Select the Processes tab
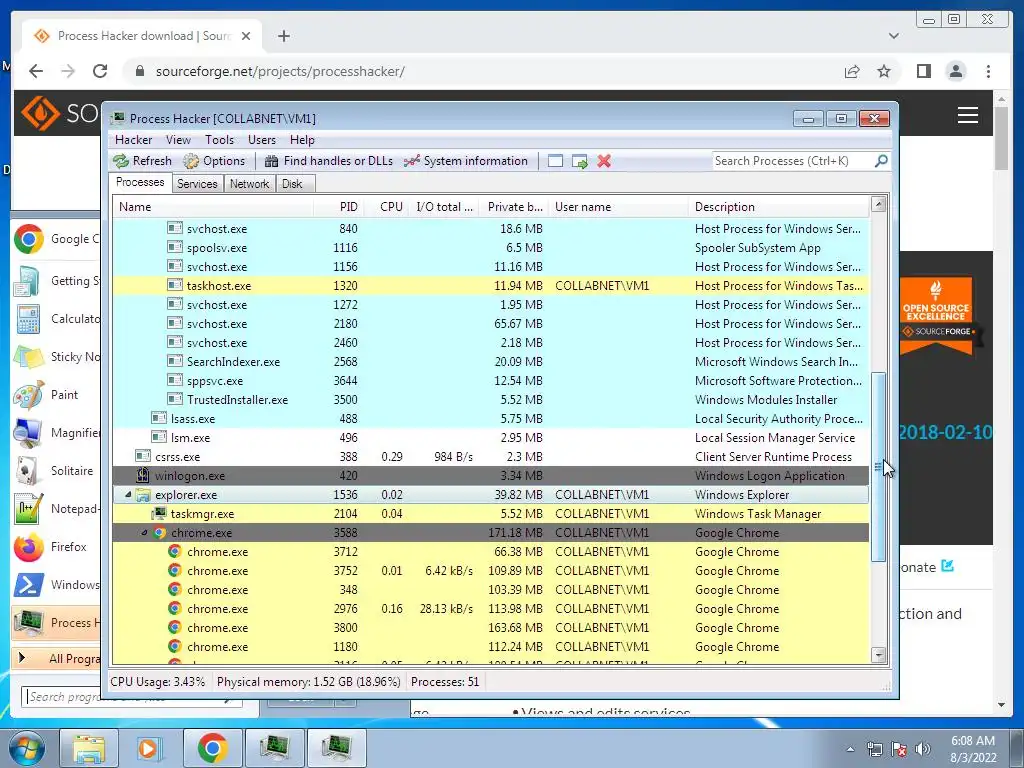The image size is (1024, 768). click(x=140, y=182)
